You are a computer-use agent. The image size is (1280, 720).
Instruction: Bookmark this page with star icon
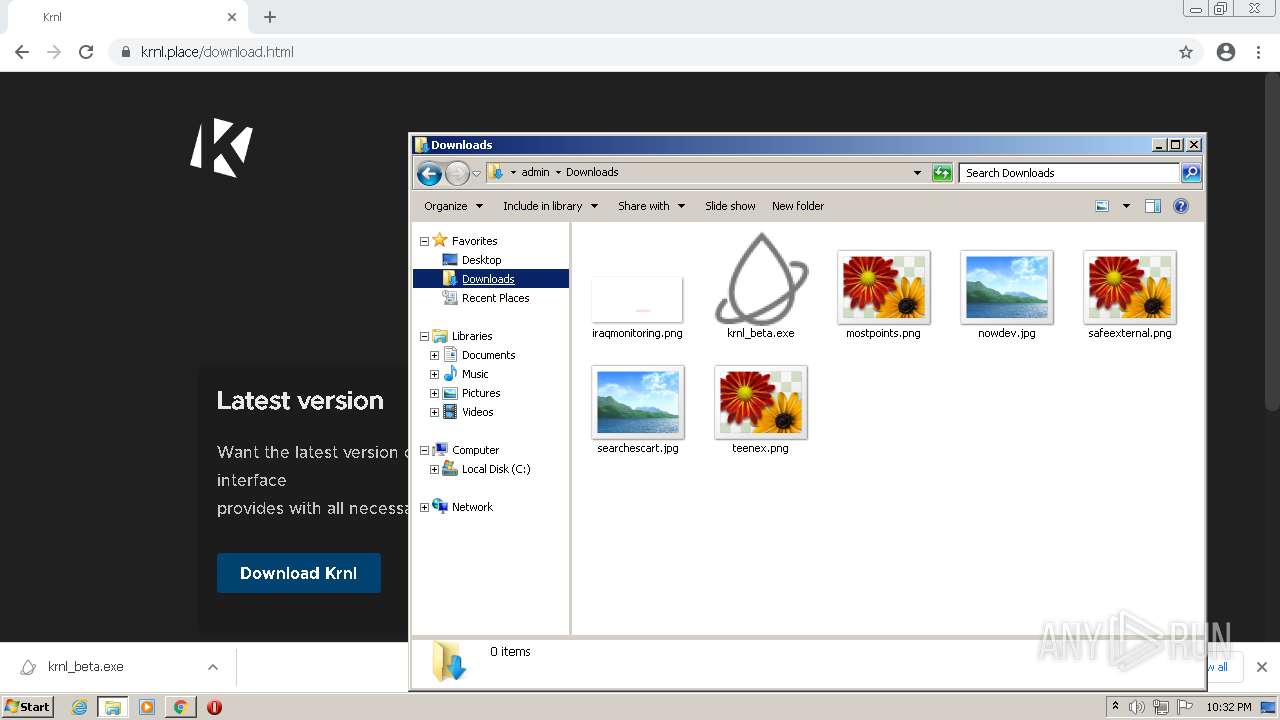click(1186, 52)
